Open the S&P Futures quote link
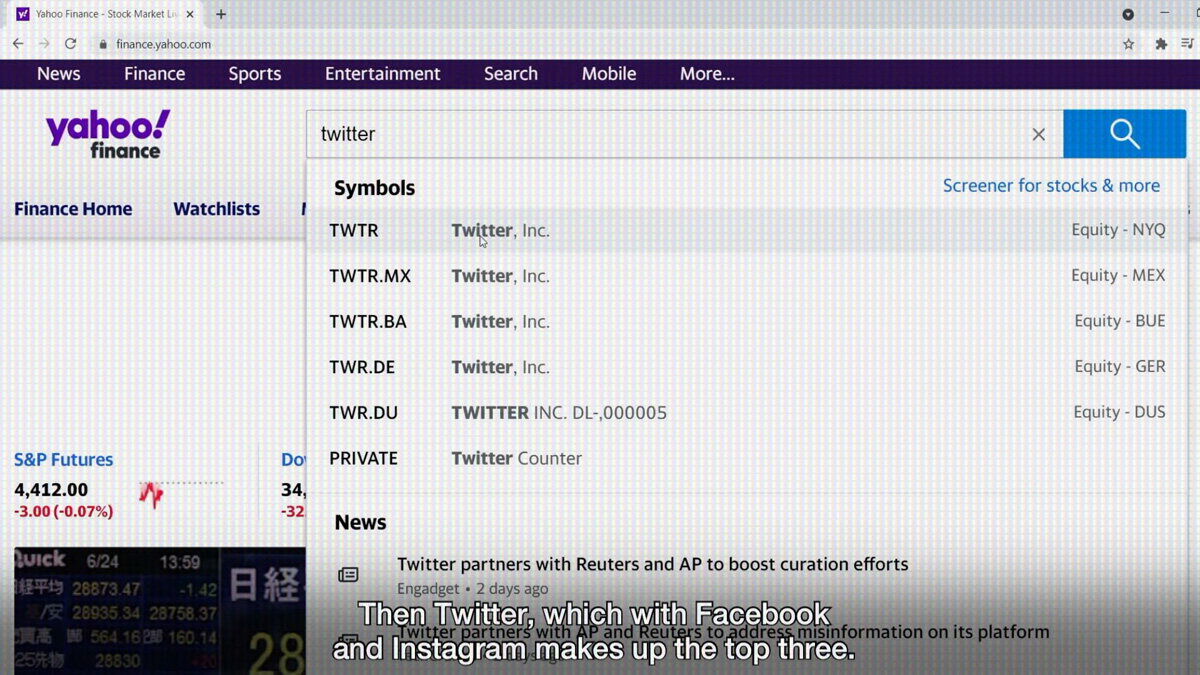The width and height of the screenshot is (1200, 675). [x=63, y=460]
